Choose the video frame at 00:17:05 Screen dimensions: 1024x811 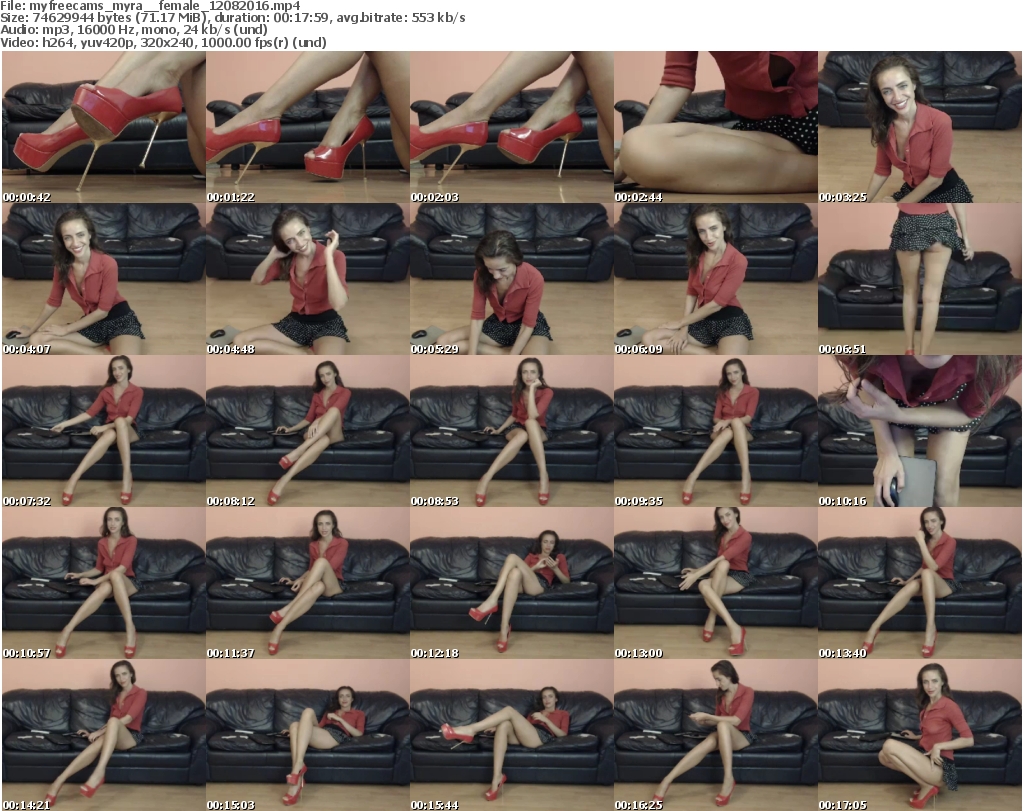click(x=920, y=735)
